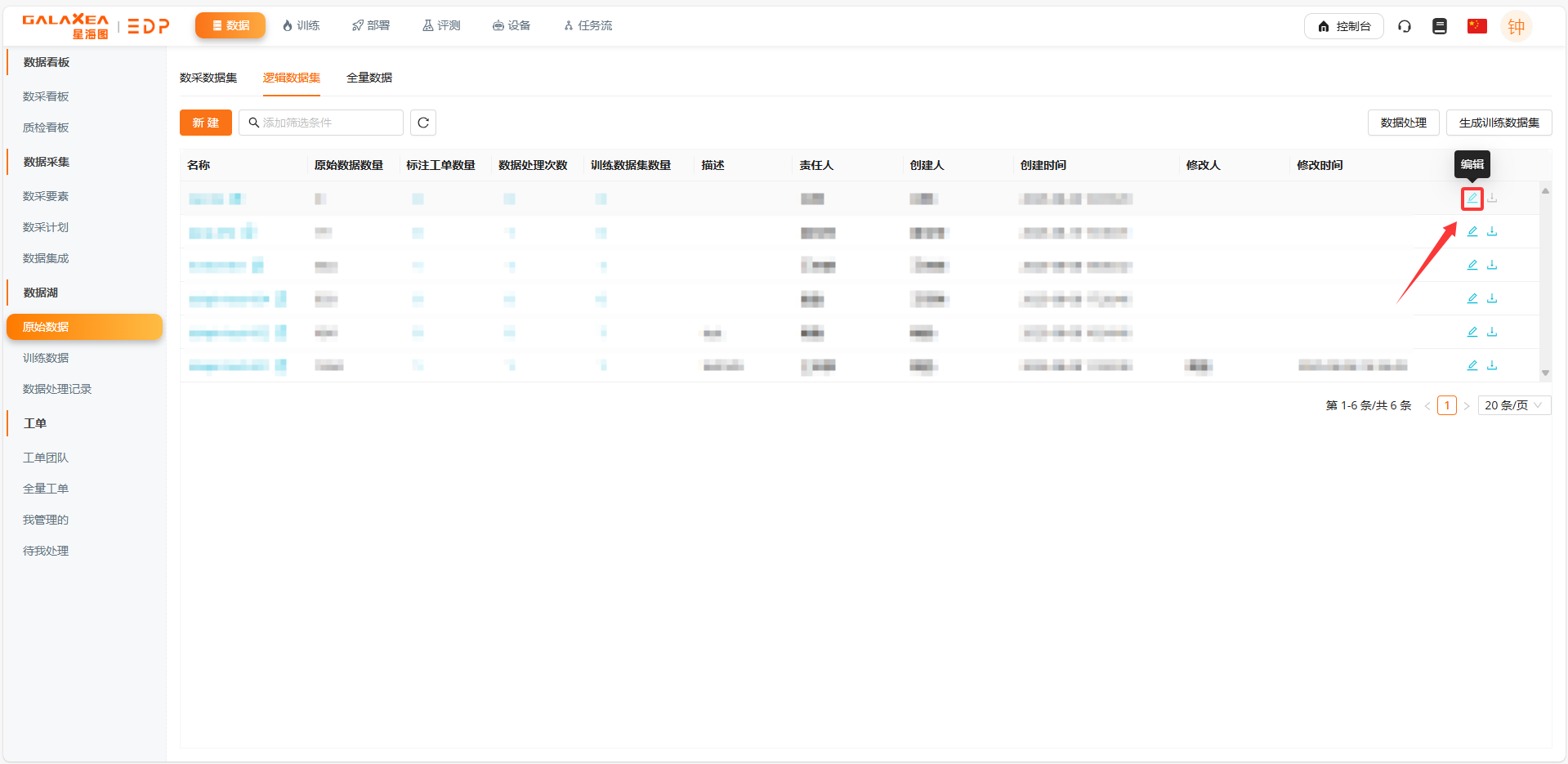The width and height of the screenshot is (1568, 764).
Task: Click the edit pencil icon in last row
Action: point(1472,365)
